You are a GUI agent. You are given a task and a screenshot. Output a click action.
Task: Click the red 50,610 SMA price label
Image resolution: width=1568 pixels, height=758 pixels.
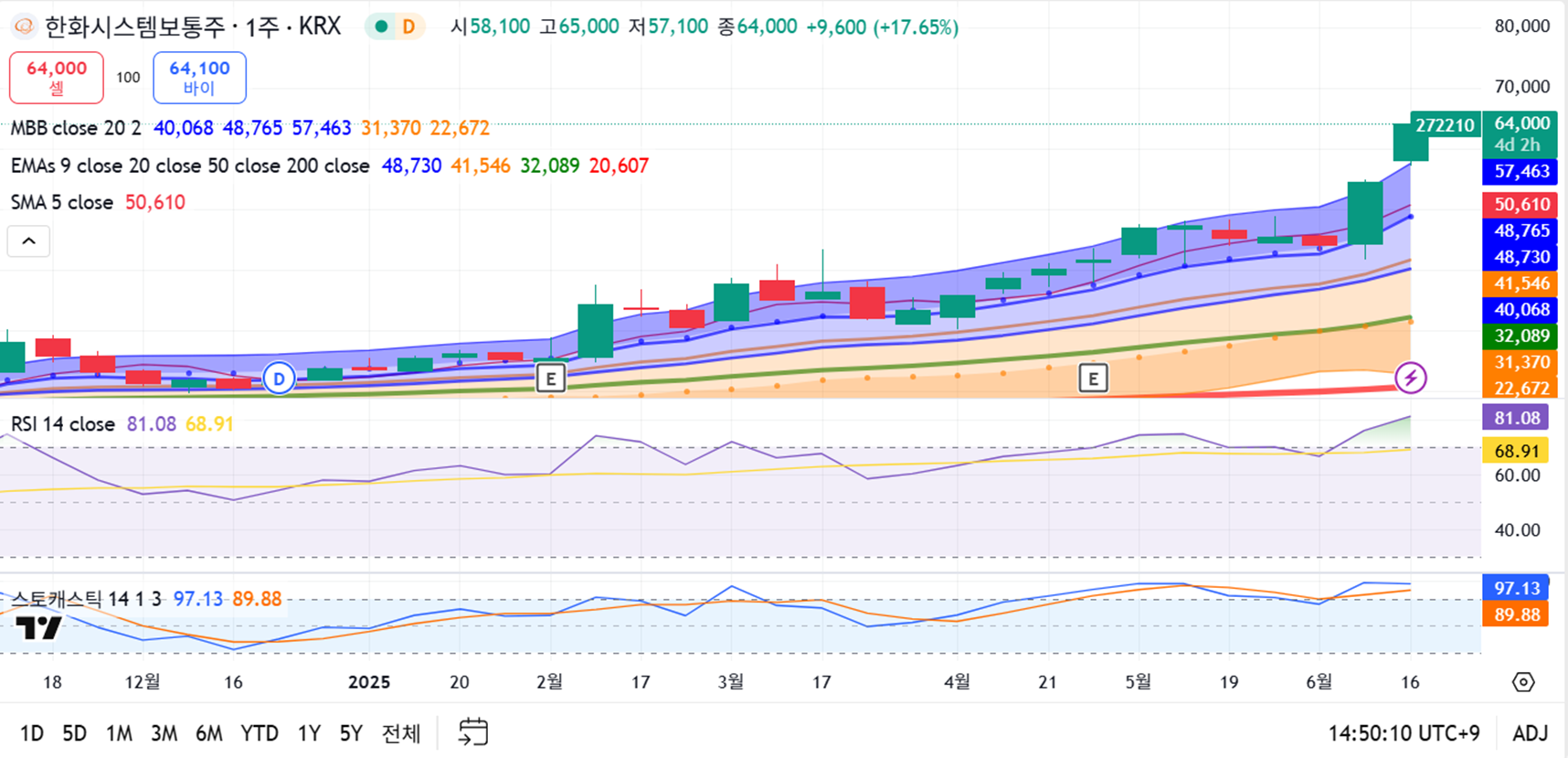point(1520,204)
